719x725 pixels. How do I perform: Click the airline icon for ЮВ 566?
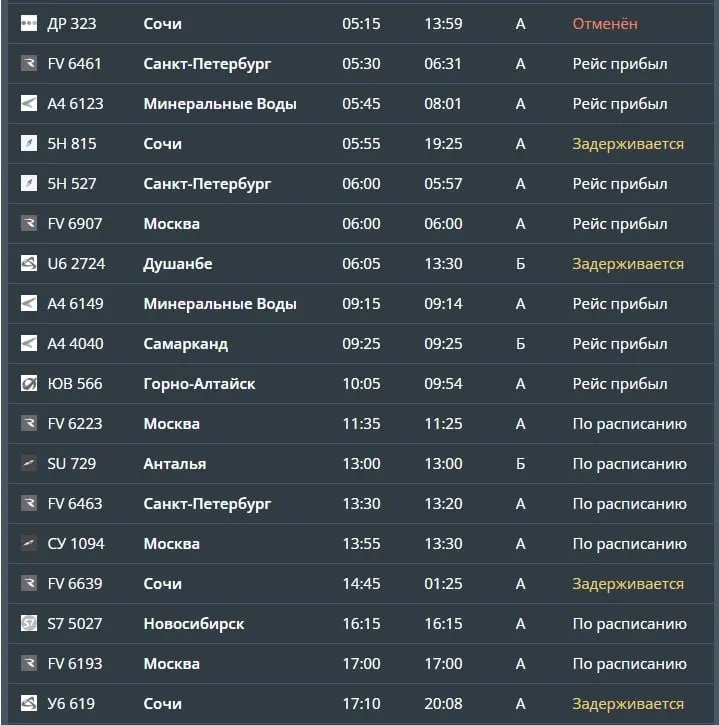29,383
